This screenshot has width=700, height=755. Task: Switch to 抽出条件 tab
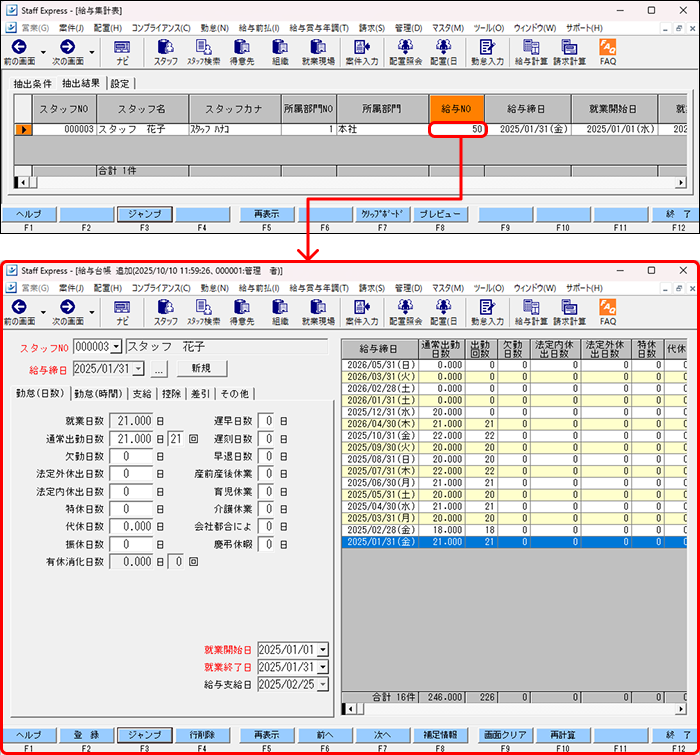(32, 84)
